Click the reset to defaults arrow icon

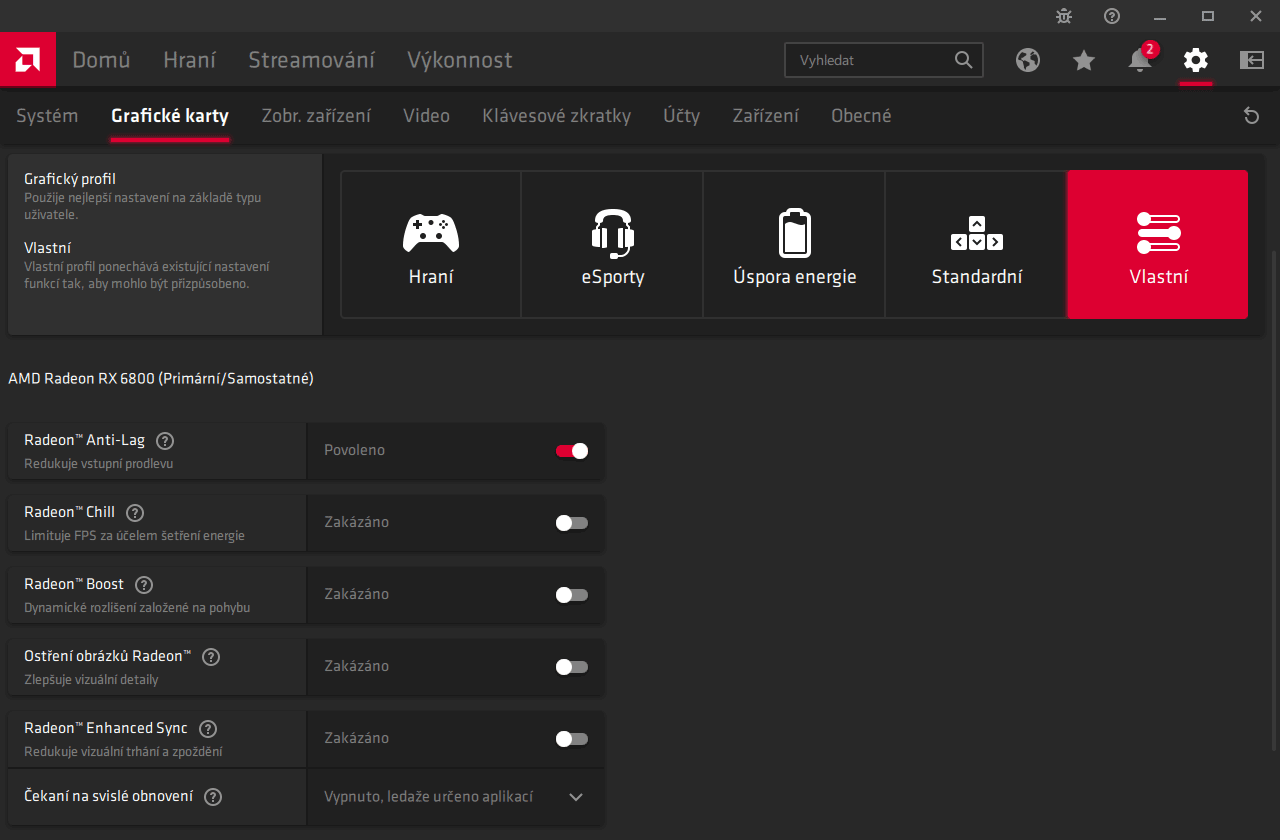coord(1251,116)
